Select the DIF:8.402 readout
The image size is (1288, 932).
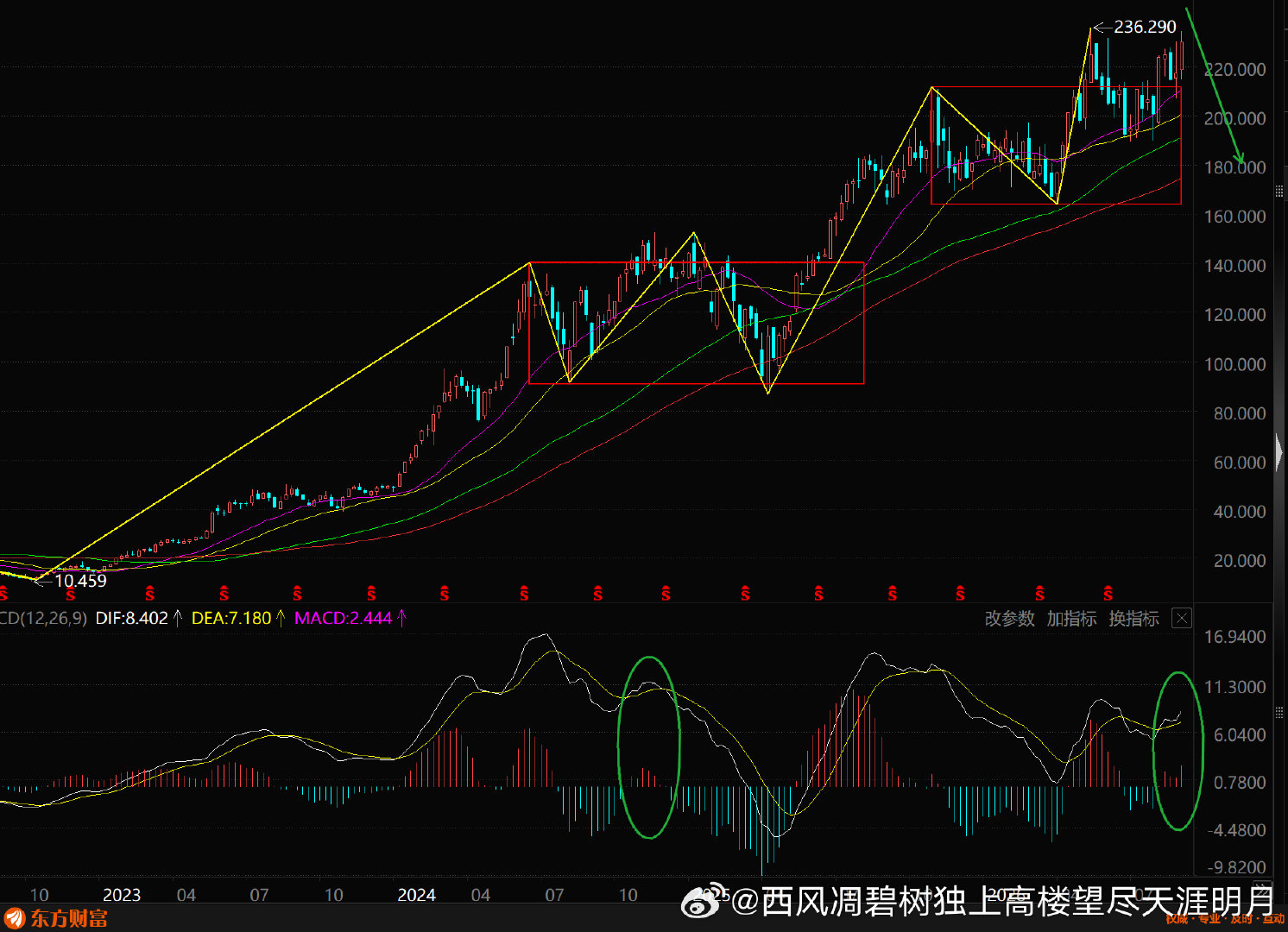132,618
